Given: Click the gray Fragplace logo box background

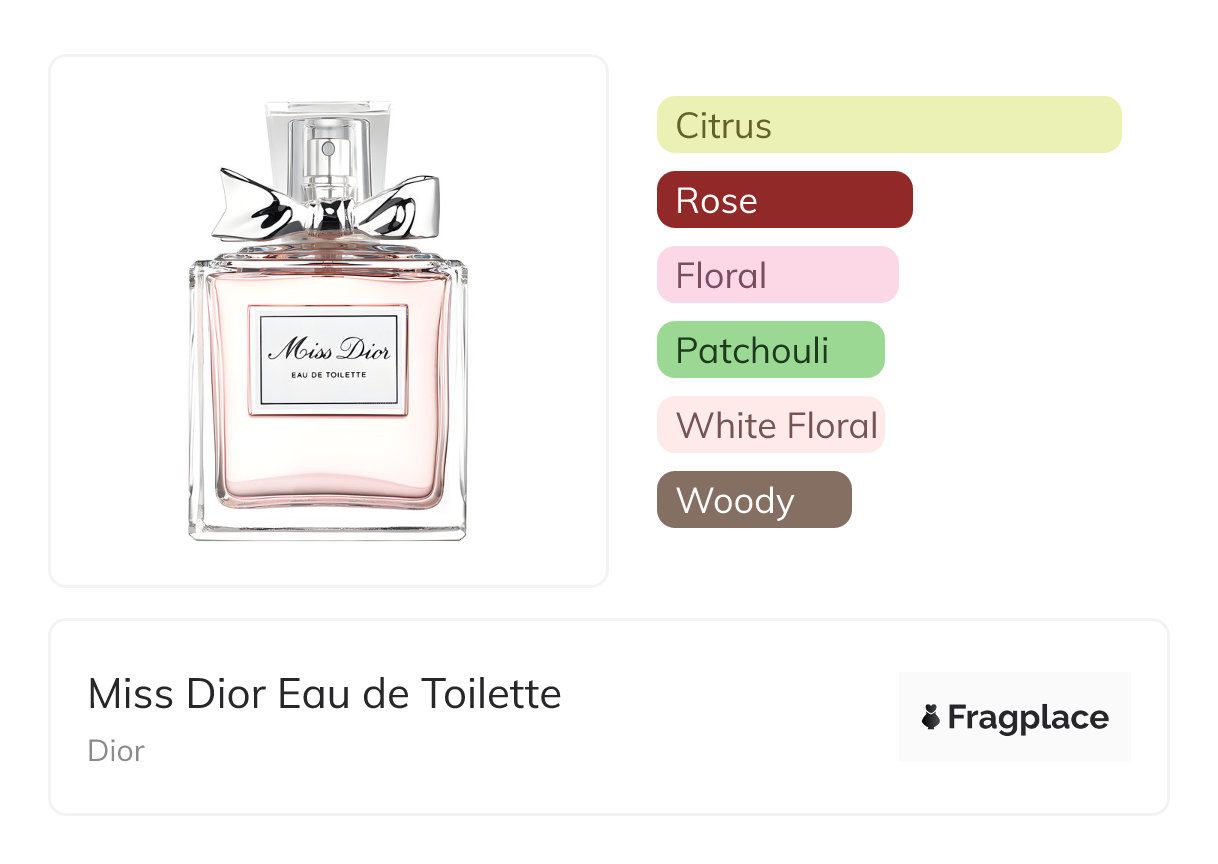Looking at the screenshot, I should tap(1015, 717).
